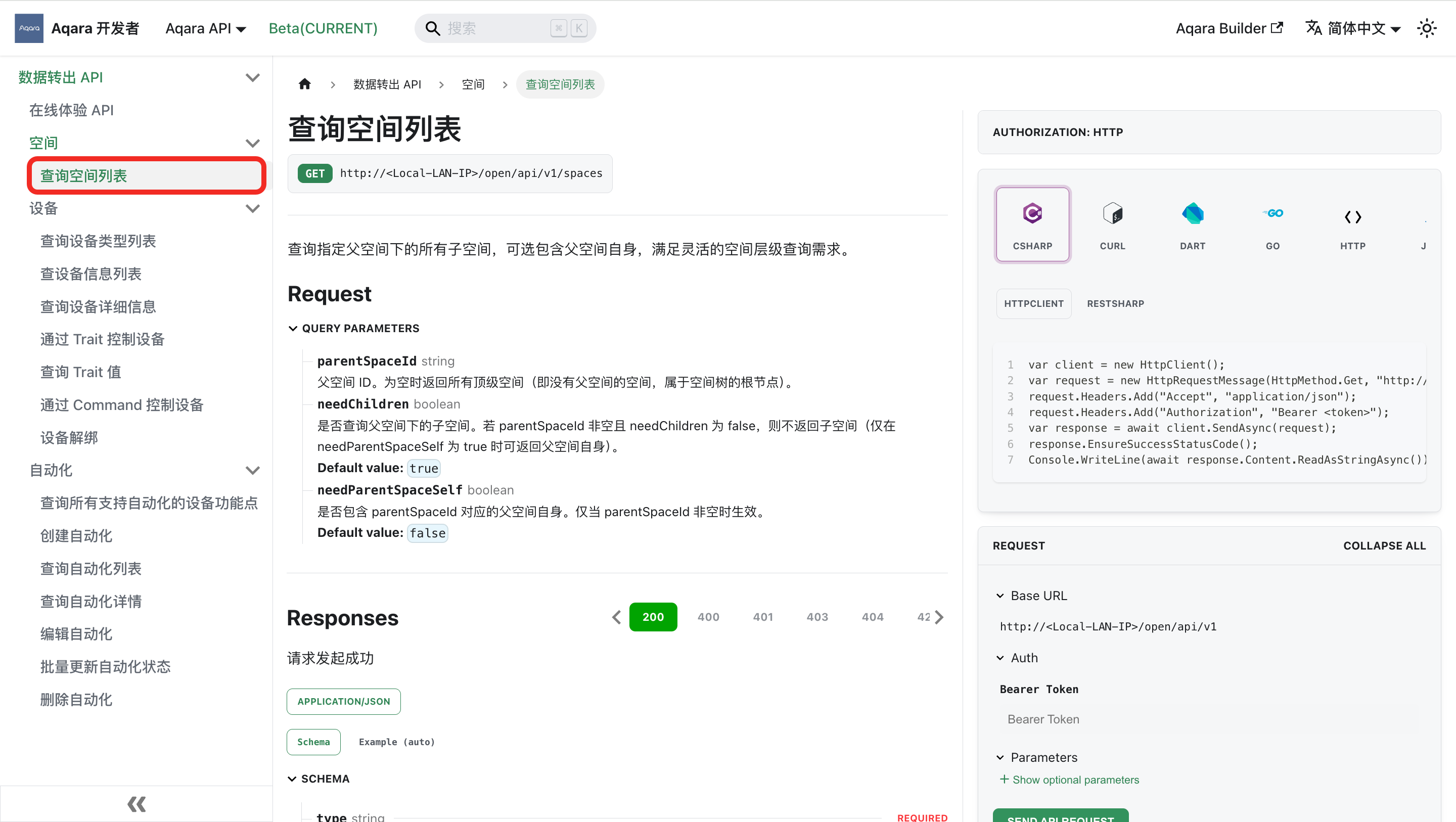Viewport: 1456px width, 822px height.
Task: Switch to the HTTPCLIENT tab
Action: click(1033, 304)
